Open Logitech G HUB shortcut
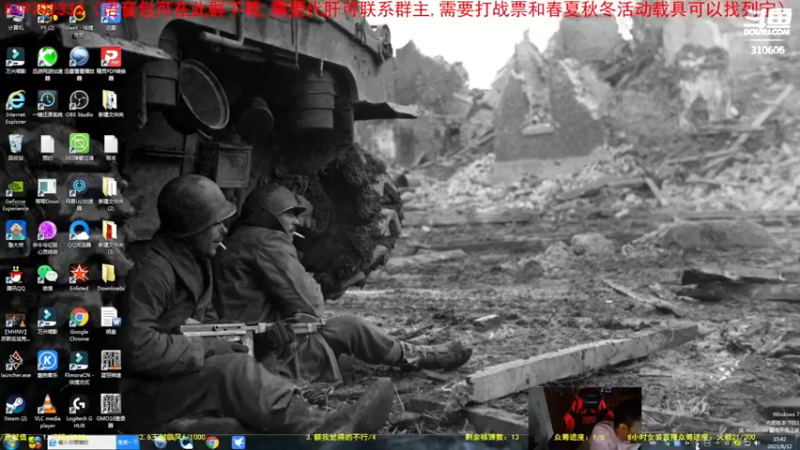This screenshot has width=800, height=450. point(79,411)
